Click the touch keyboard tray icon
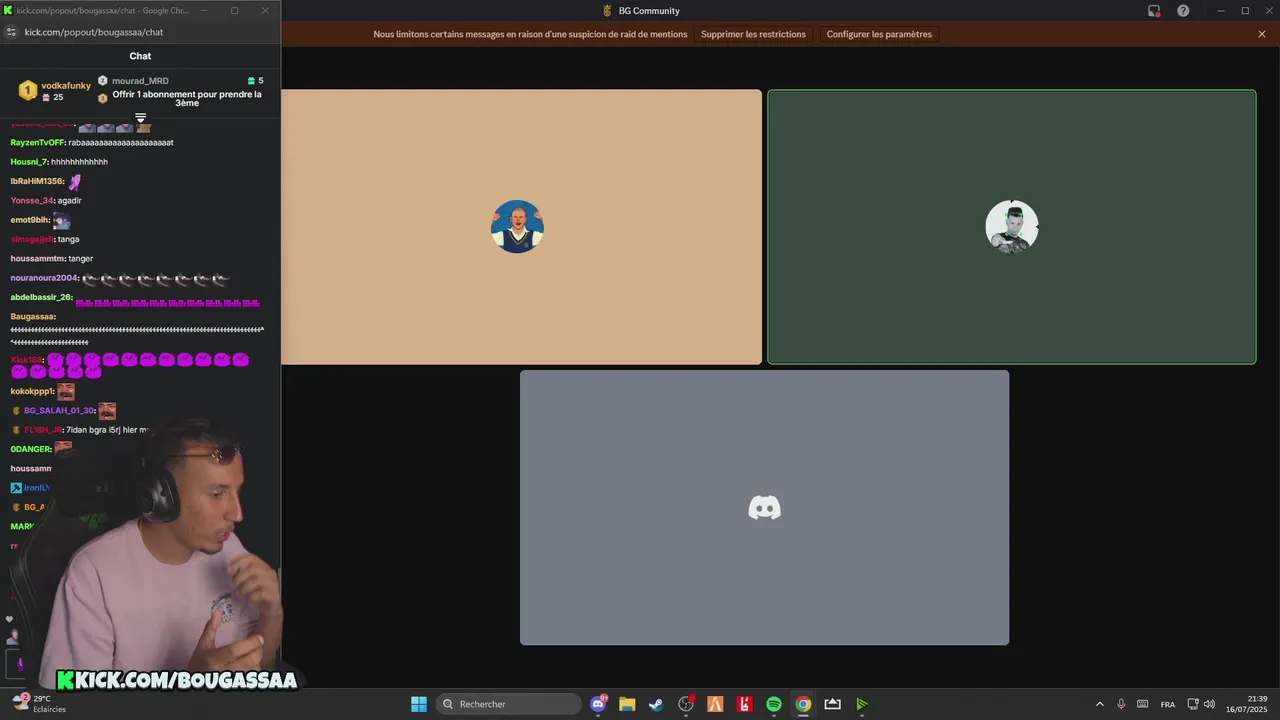Viewport: 1280px width, 720px height. tap(1143, 704)
